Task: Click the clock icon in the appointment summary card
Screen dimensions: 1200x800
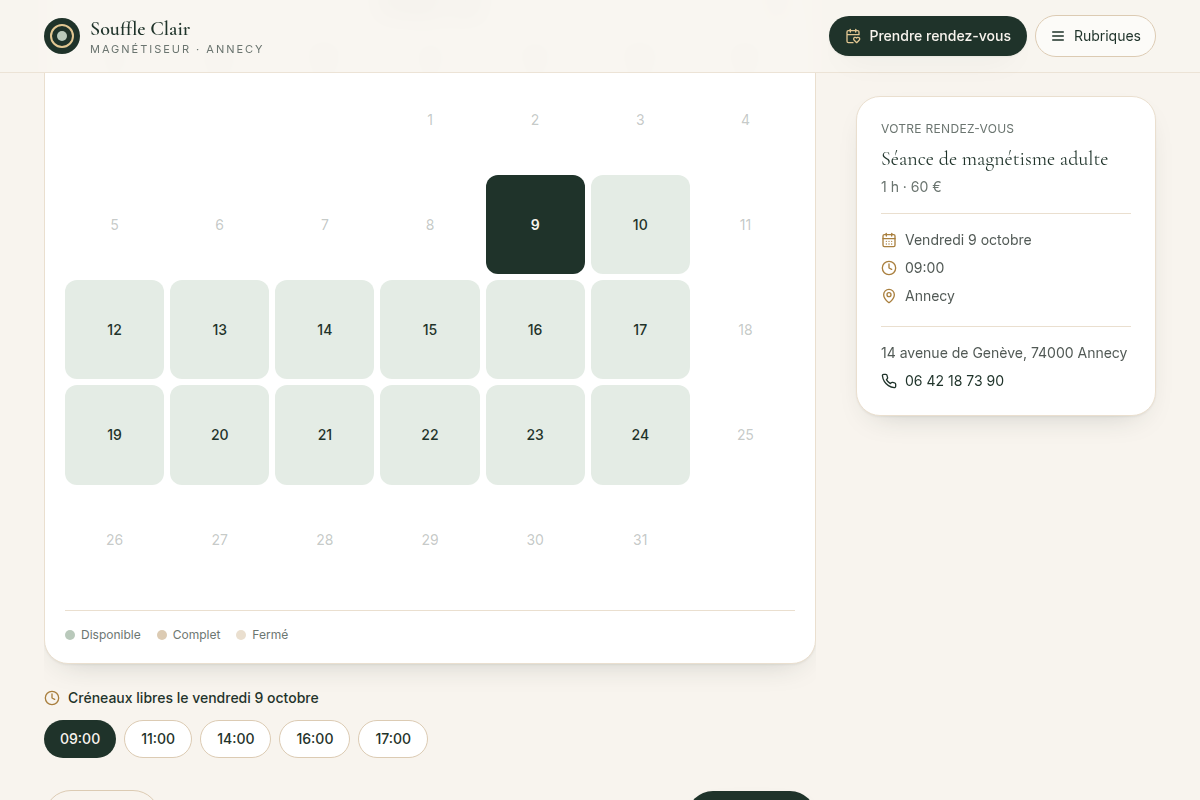Action: click(x=889, y=268)
